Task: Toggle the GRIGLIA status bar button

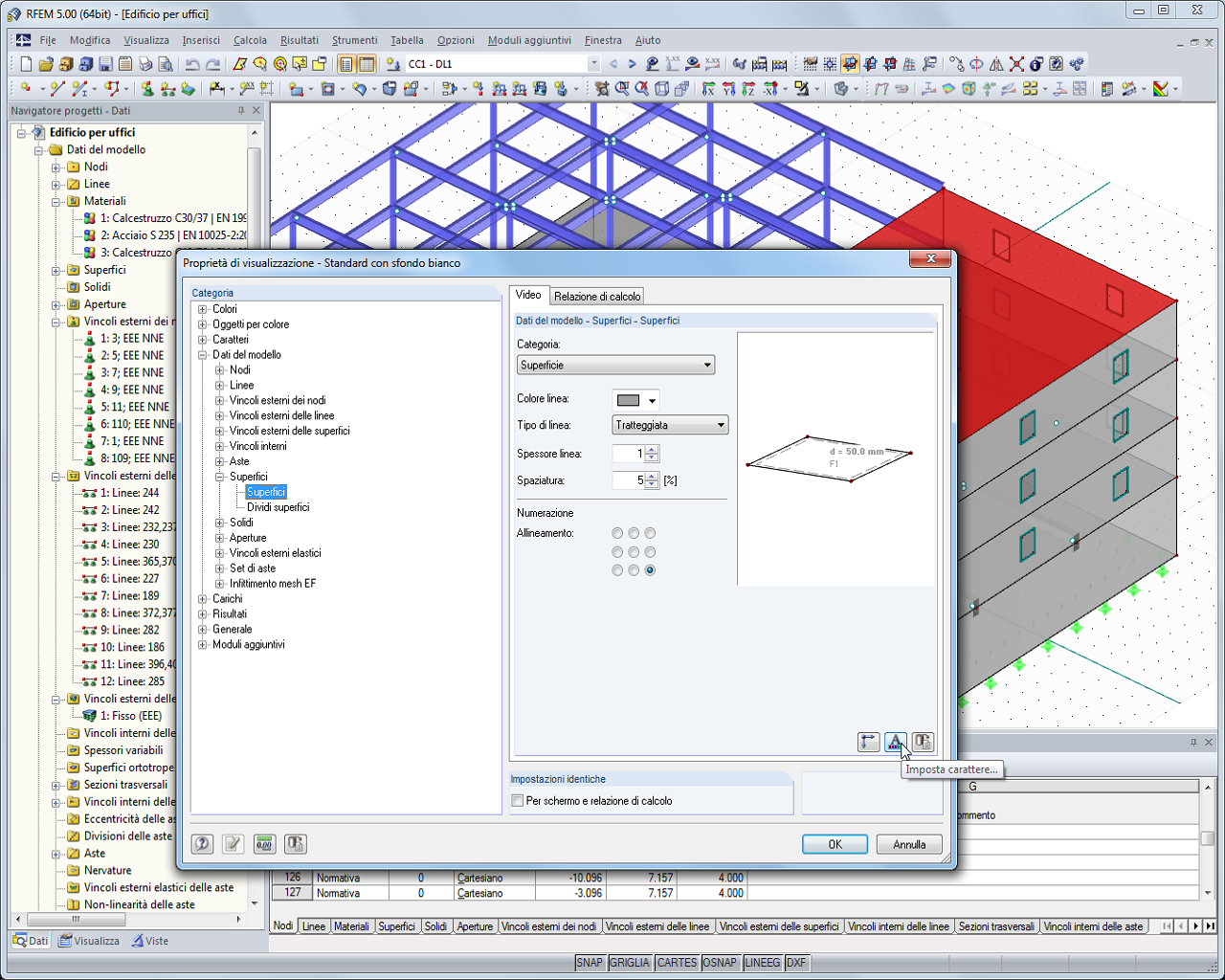Action: tap(630, 963)
